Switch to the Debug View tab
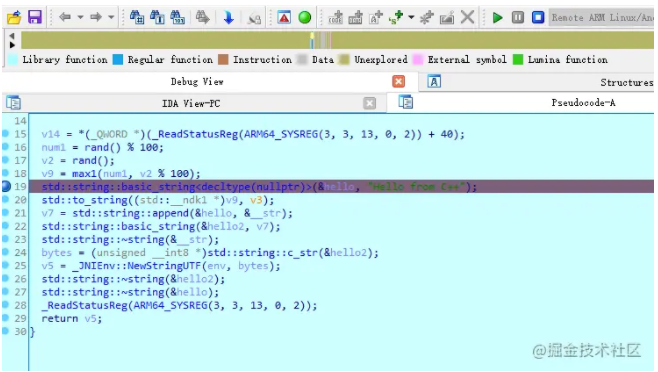 pos(197,81)
